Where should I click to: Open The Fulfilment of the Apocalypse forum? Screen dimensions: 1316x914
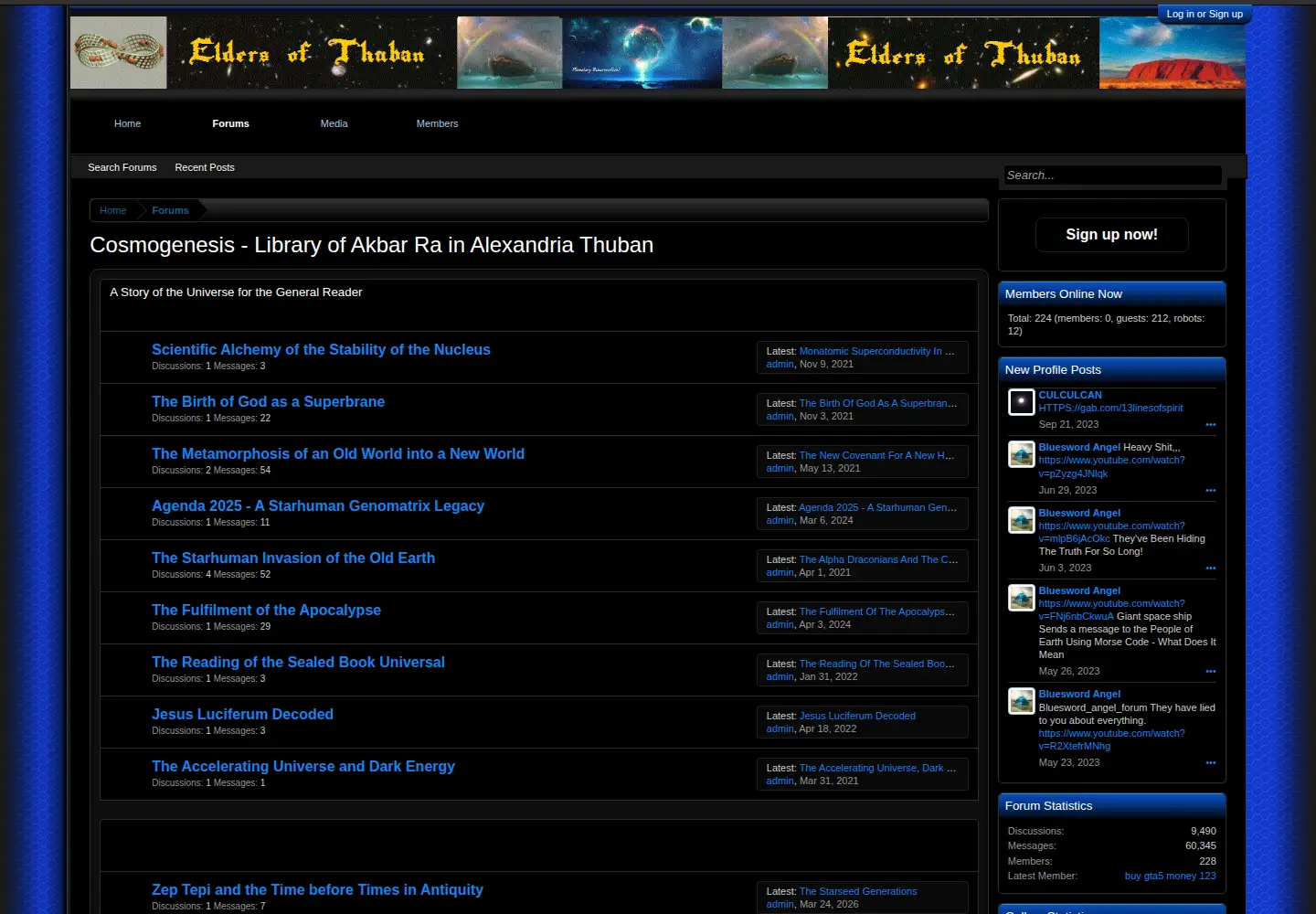point(266,610)
